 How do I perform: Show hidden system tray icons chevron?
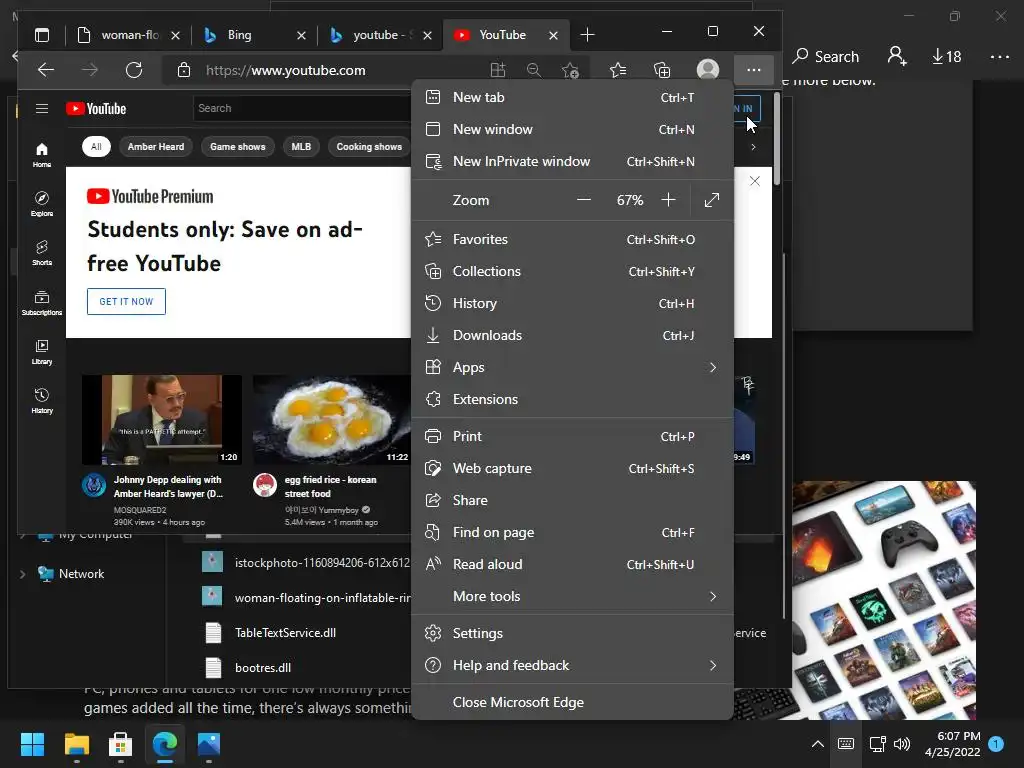pyautogui.click(x=817, y=744)
